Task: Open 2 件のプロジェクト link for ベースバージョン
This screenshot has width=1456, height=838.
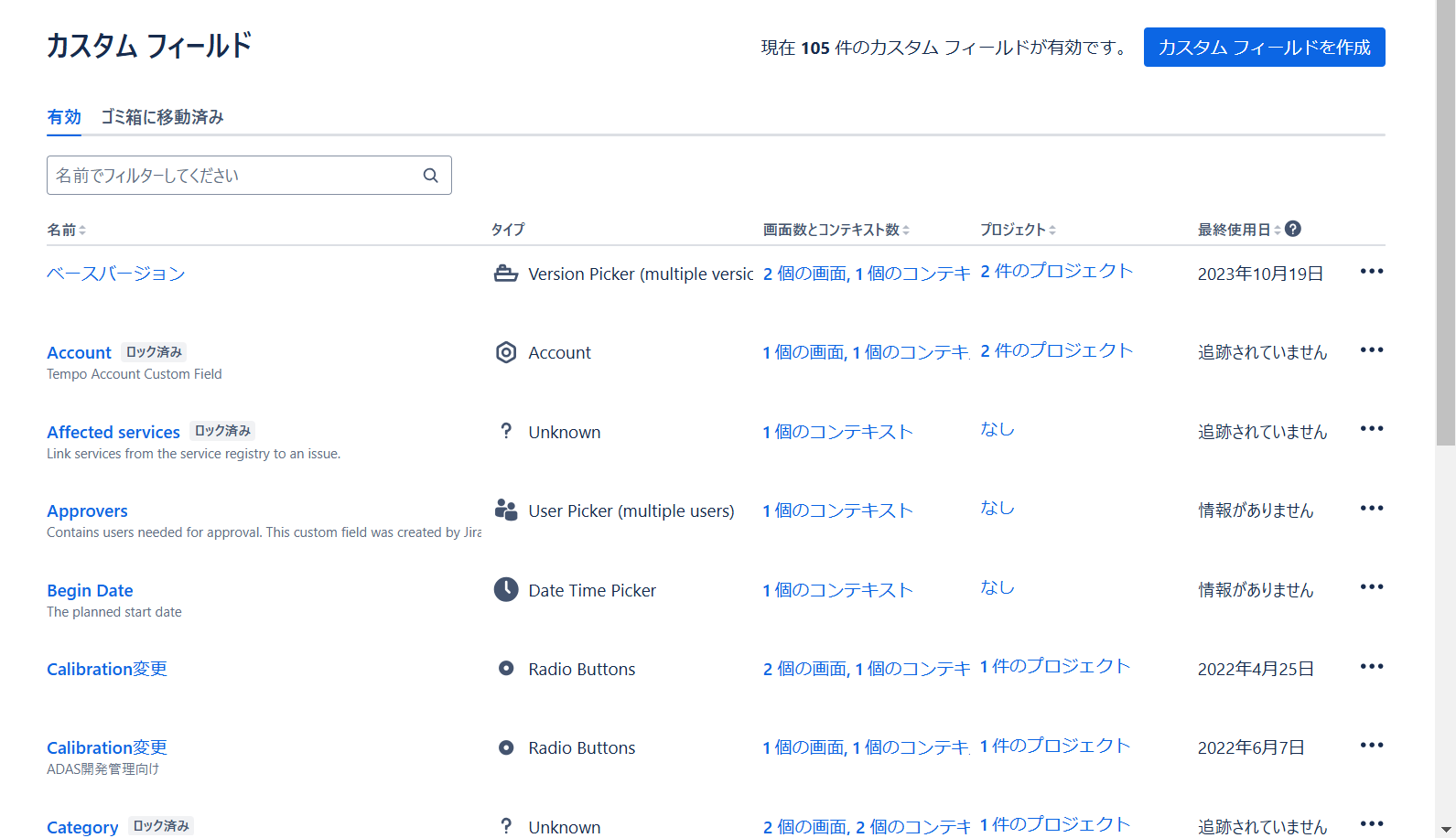Action: (1057, 271)
